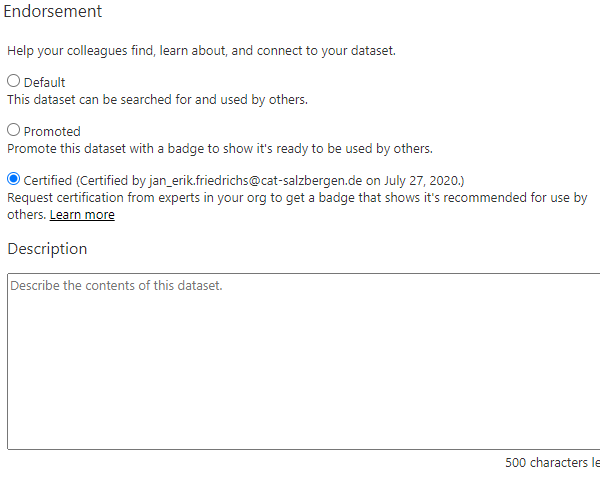Open the Learn more link
The width and height of the screenshot is (600, 480).
(82, 215)
